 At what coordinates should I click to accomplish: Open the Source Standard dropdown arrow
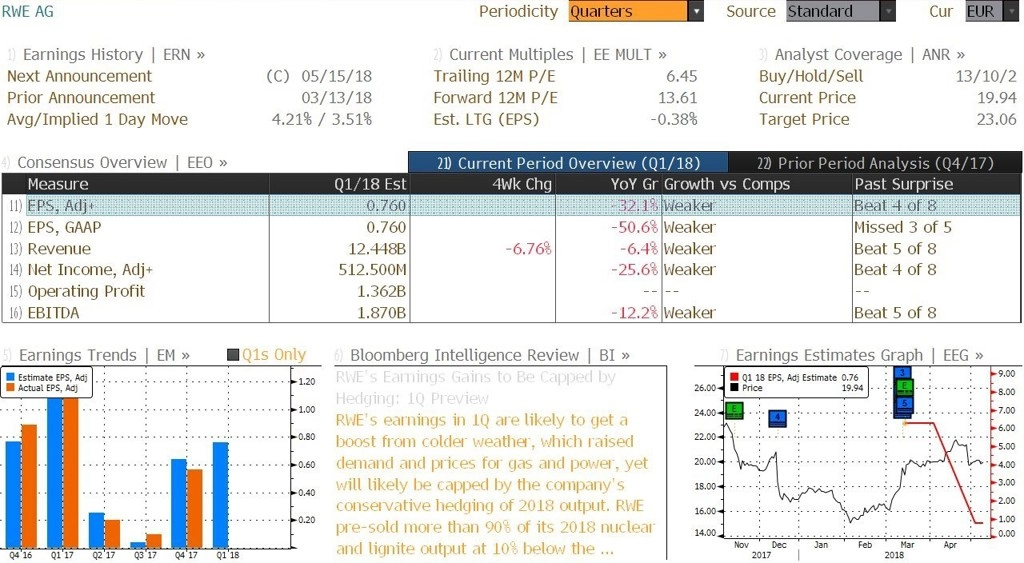pos(888,11)
